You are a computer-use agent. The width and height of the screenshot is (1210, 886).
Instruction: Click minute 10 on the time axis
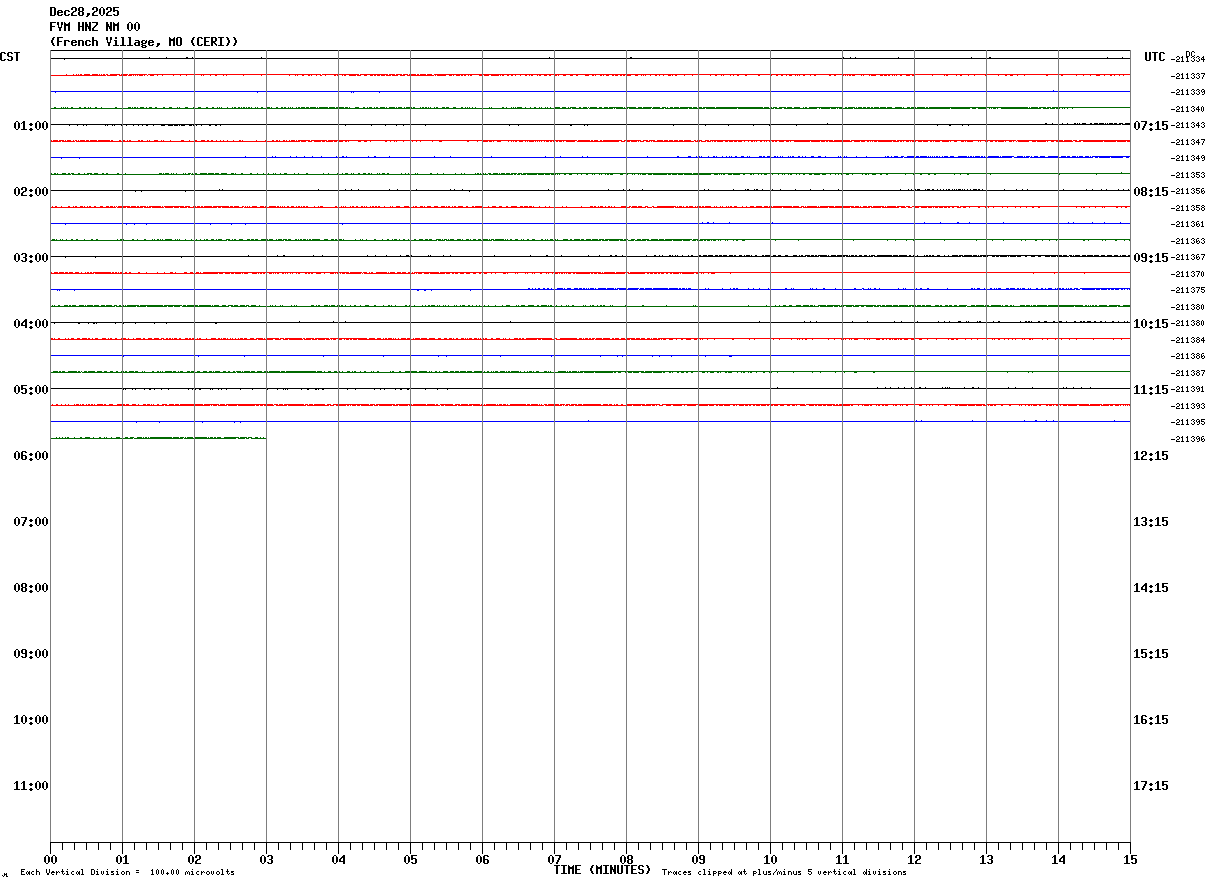[770, 860]
